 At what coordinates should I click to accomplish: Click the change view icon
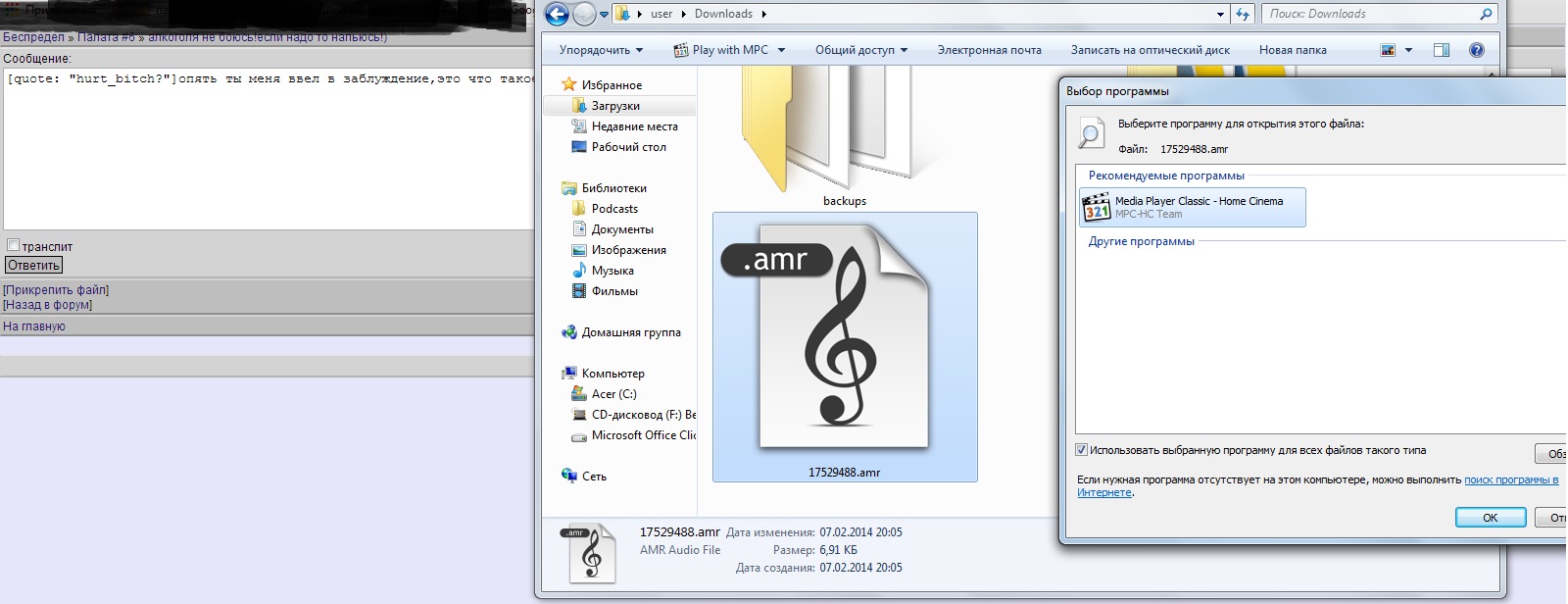[x=1388, y=50]
